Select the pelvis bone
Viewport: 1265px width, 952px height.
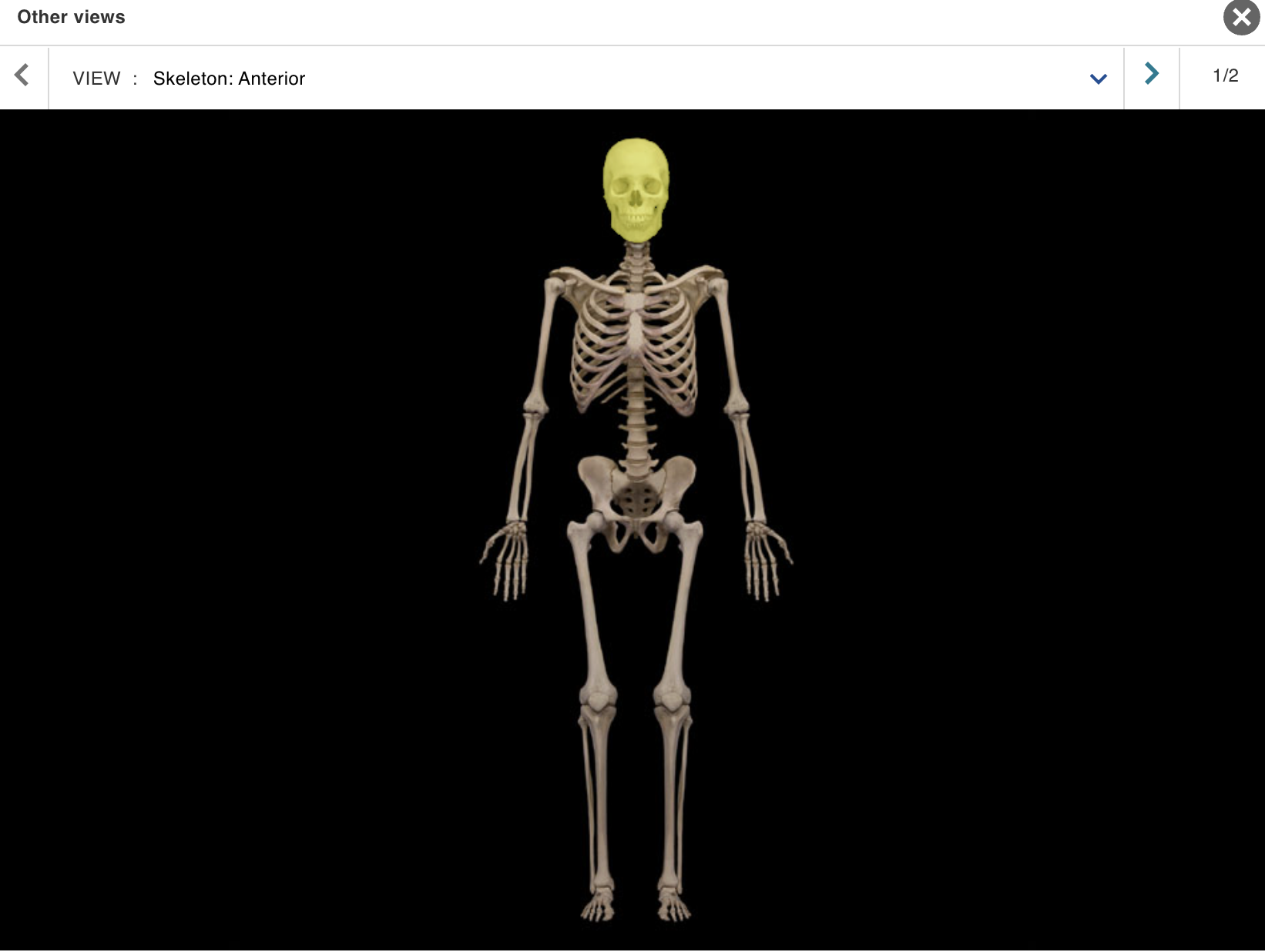click(634, 493)
